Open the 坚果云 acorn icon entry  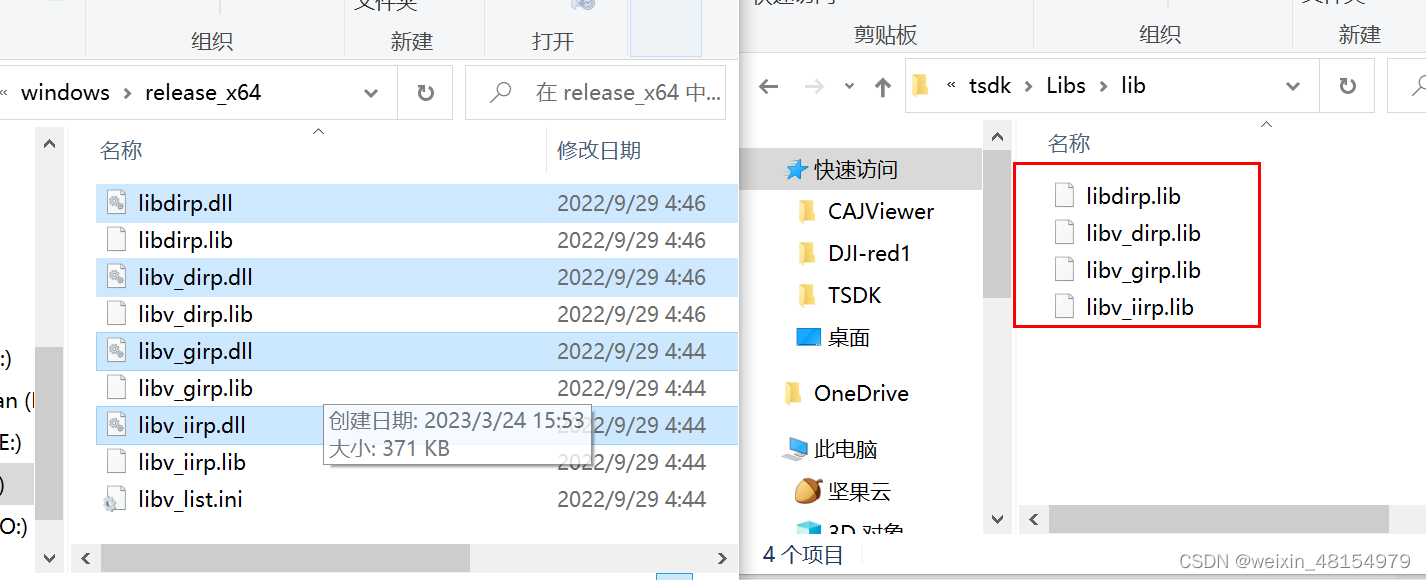[x=808, y=491]
